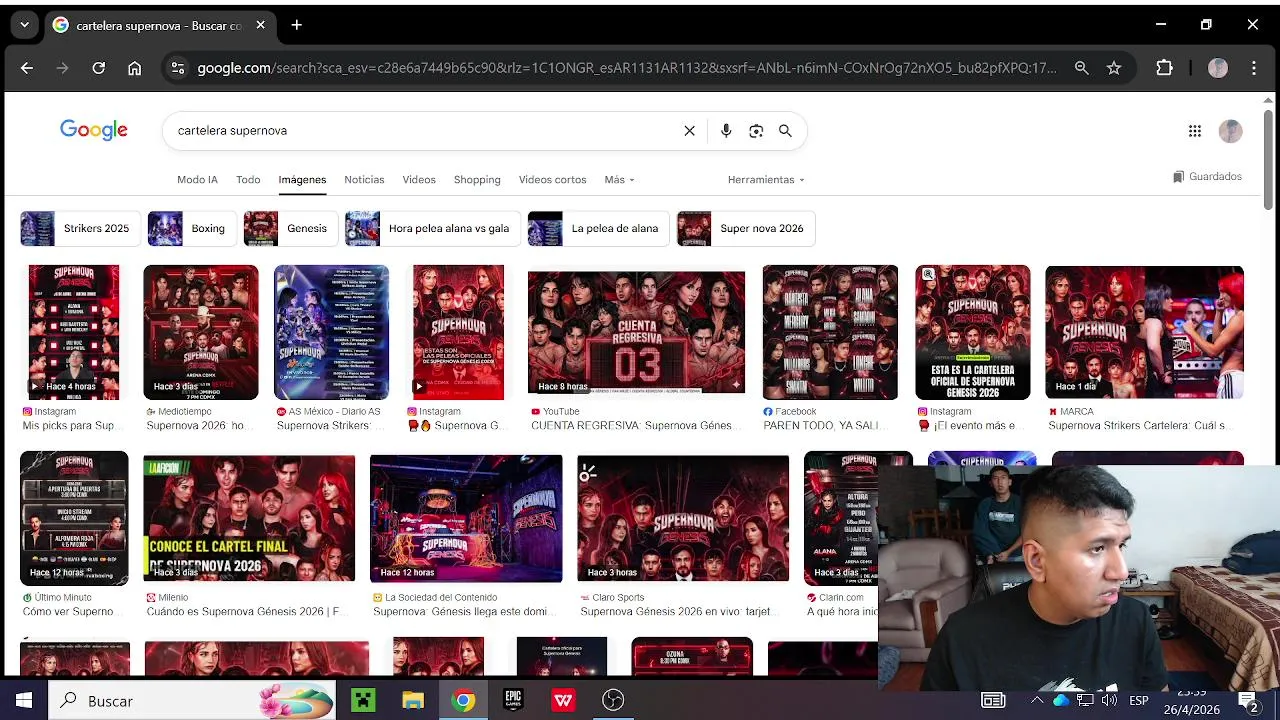
Task: Open the browser home page icon
Action: [134, 68]
